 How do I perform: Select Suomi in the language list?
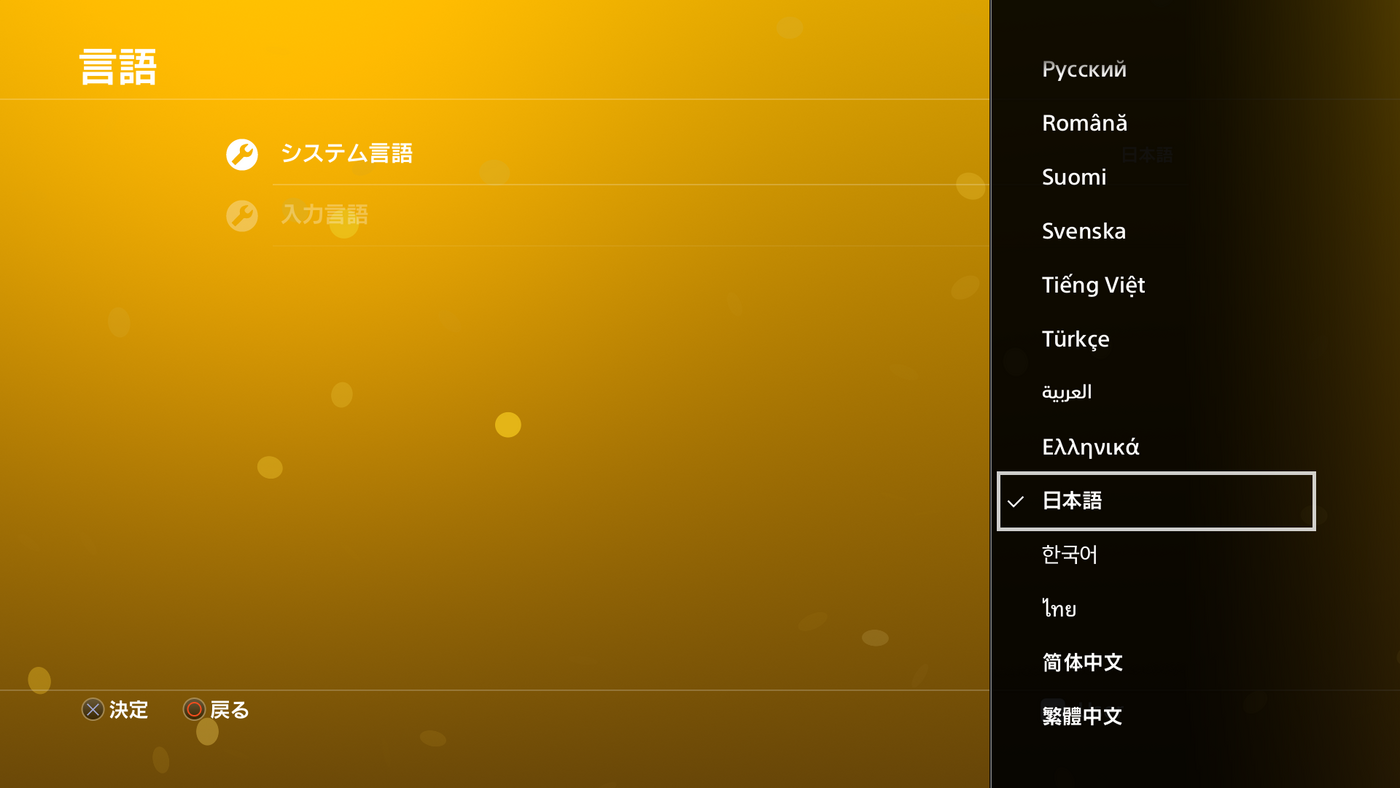pyautogui.click(x=1074, y=177)
